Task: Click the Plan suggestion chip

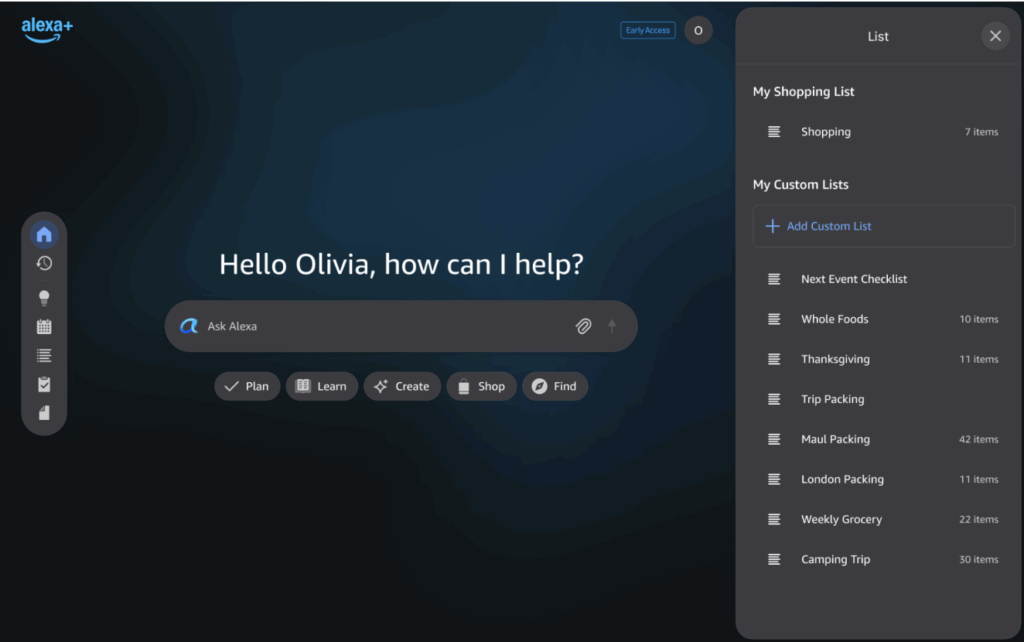Action: pos(247,386)
